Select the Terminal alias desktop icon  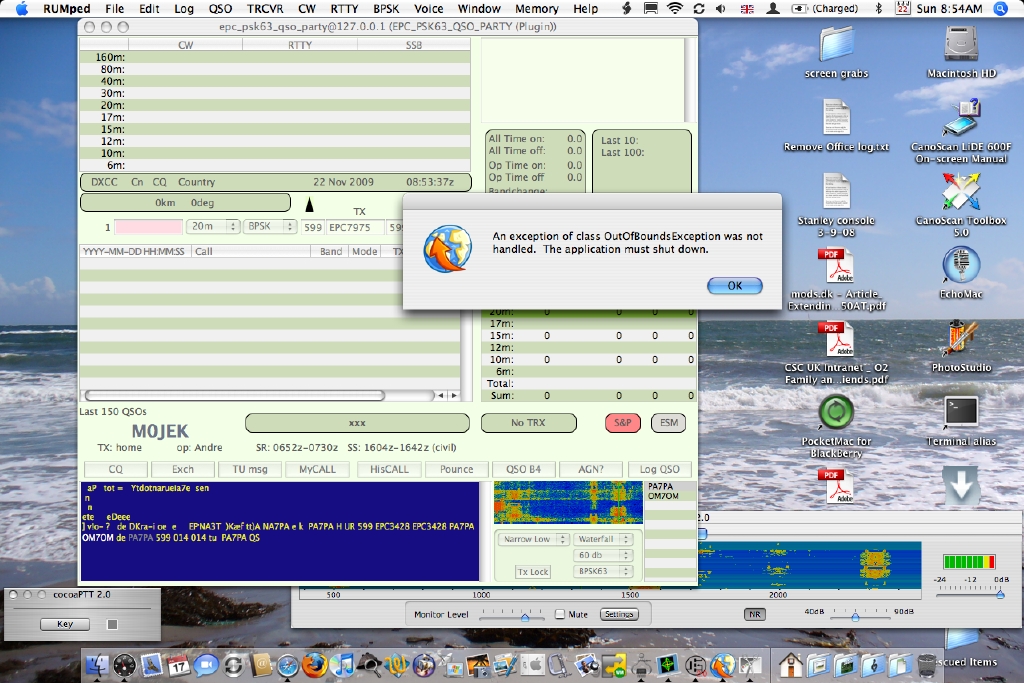(961, 413)
